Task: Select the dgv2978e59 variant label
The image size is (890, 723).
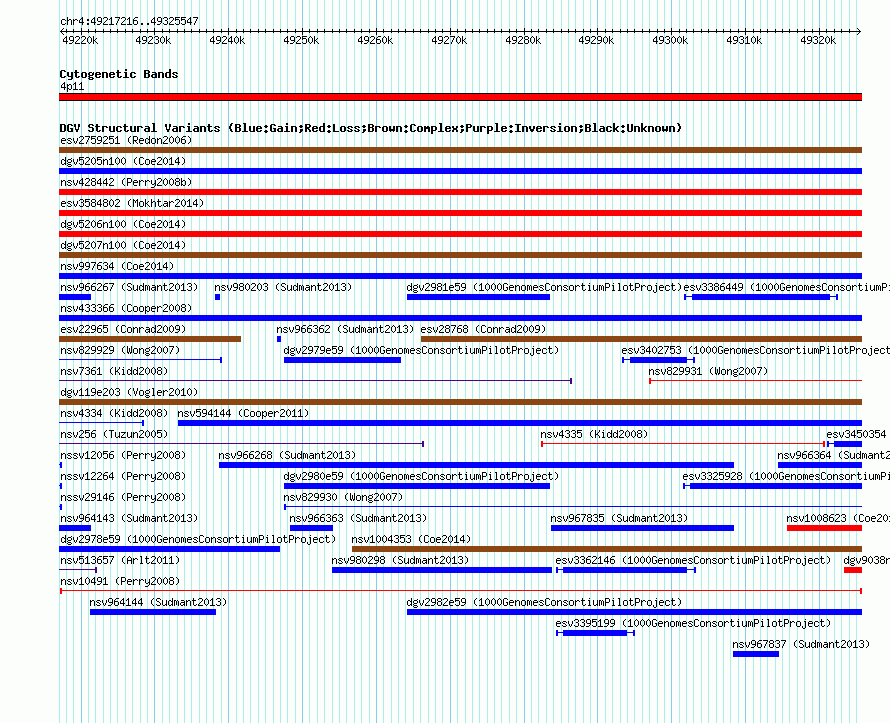Action: click(198, 539)
